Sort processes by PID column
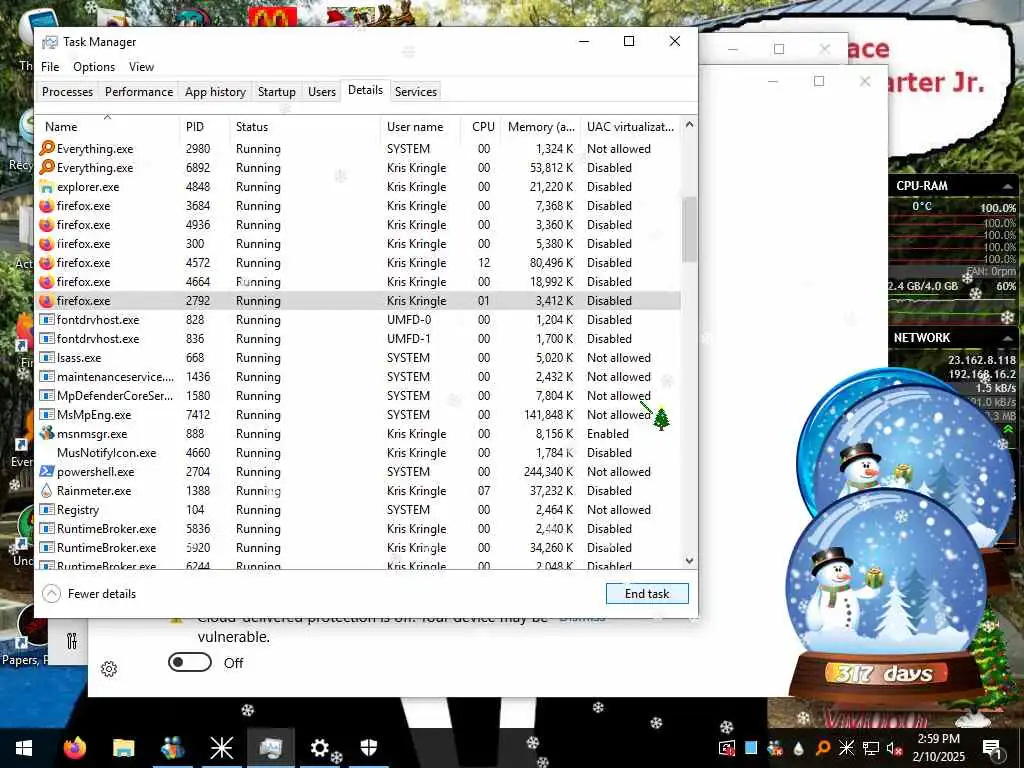1024x768 pixels. [x=204, y=127]
